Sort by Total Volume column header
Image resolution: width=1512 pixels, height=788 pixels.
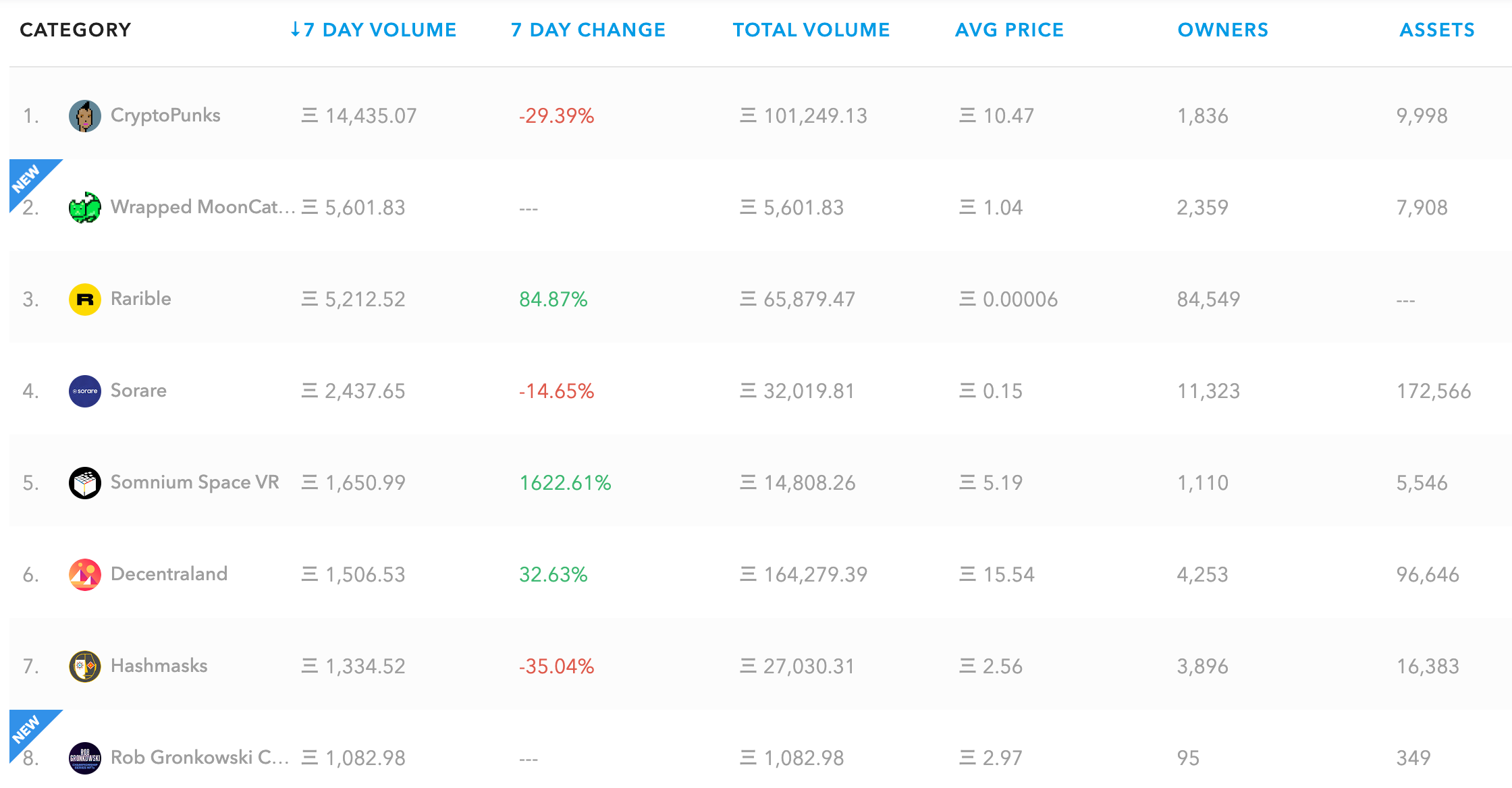(811, 30)
